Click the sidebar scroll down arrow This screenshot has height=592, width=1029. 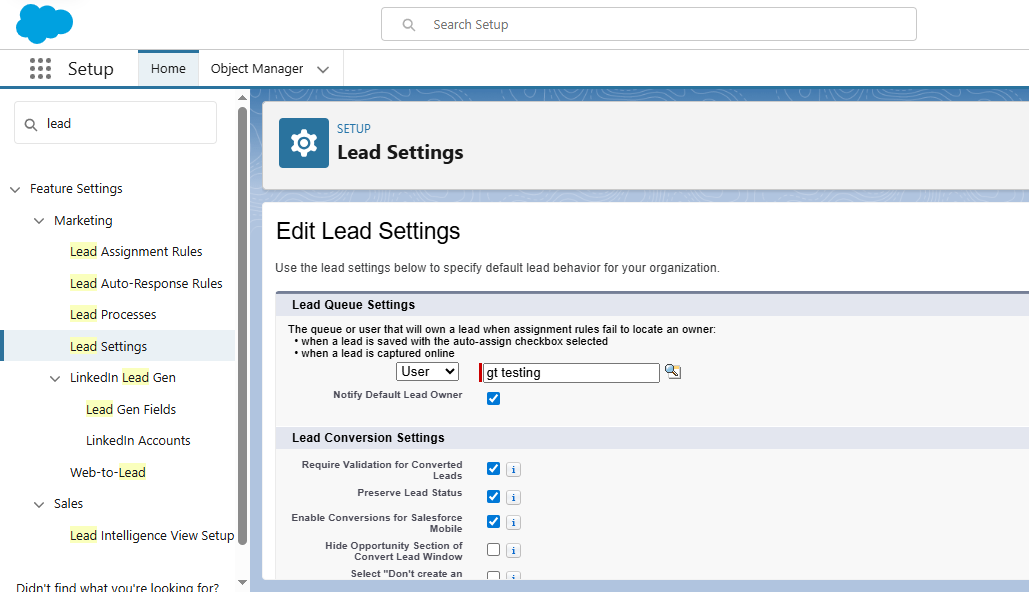(242, 582)
